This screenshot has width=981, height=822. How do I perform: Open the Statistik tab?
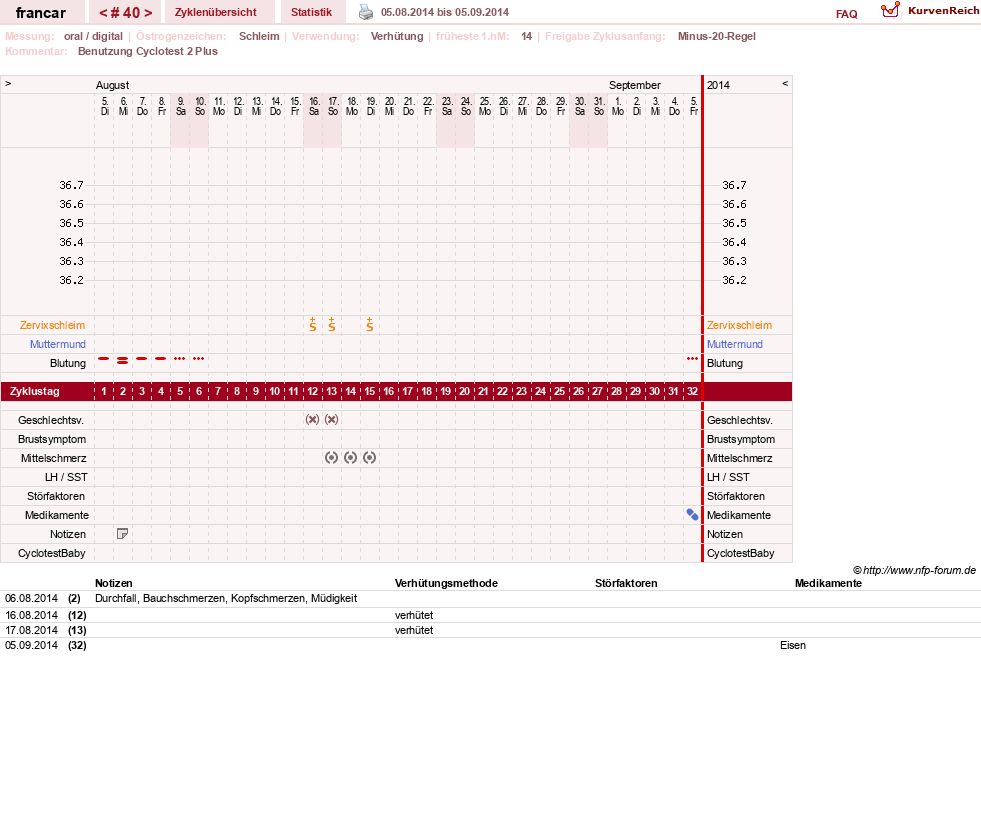coord(312,12)
